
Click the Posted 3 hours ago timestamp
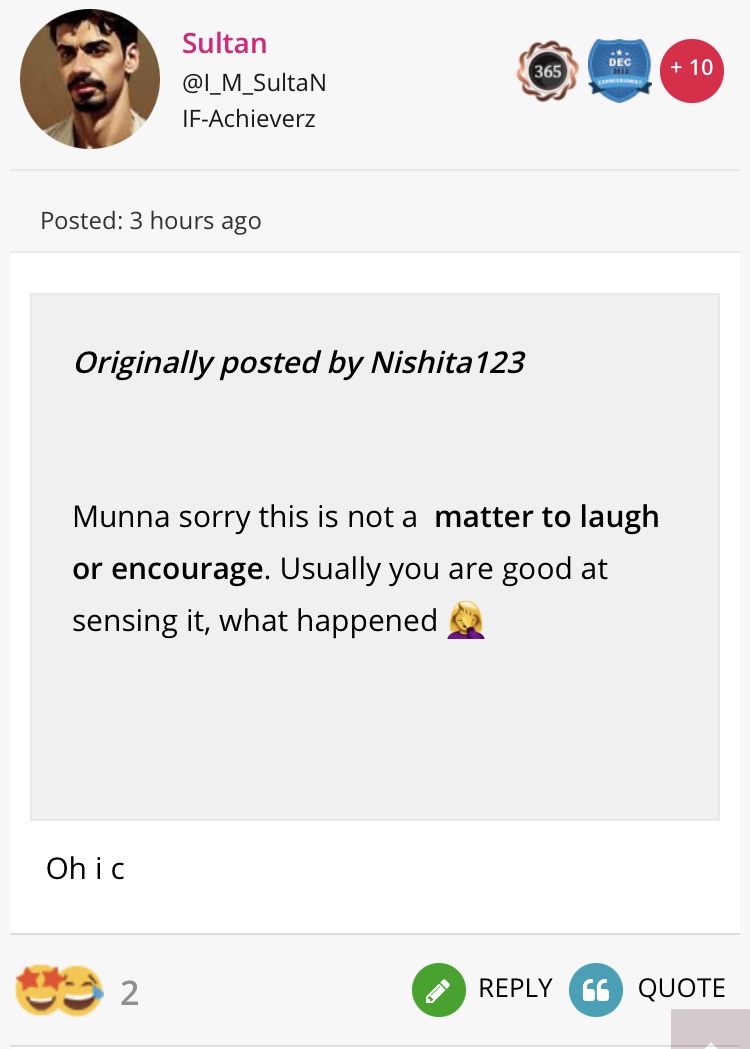[150, 221]
